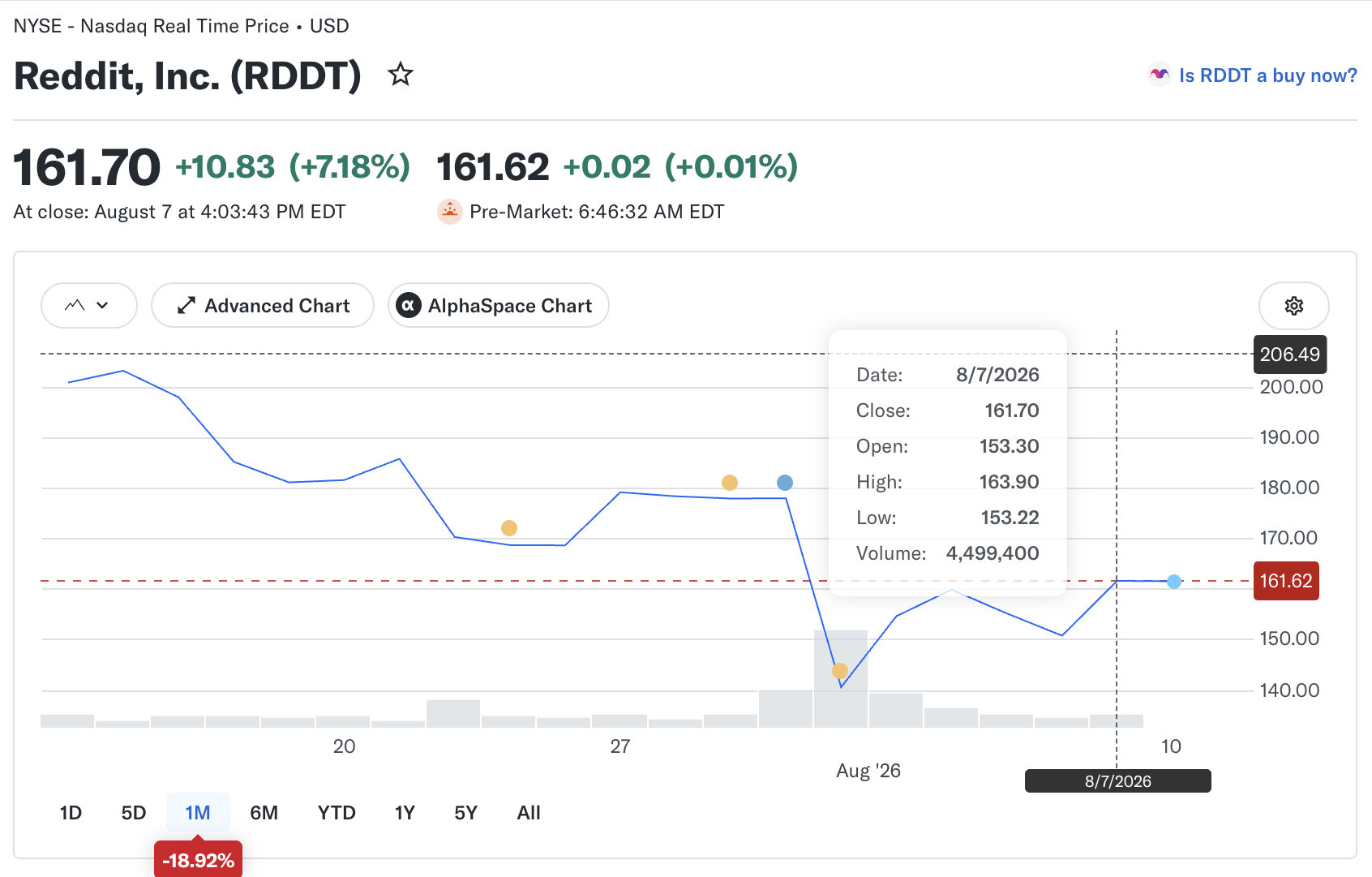The width and height of the screenshot is (1372, 877).
Task: Click the 8/7/2026 date value in tooltip
Action: (x=997, y=375)
